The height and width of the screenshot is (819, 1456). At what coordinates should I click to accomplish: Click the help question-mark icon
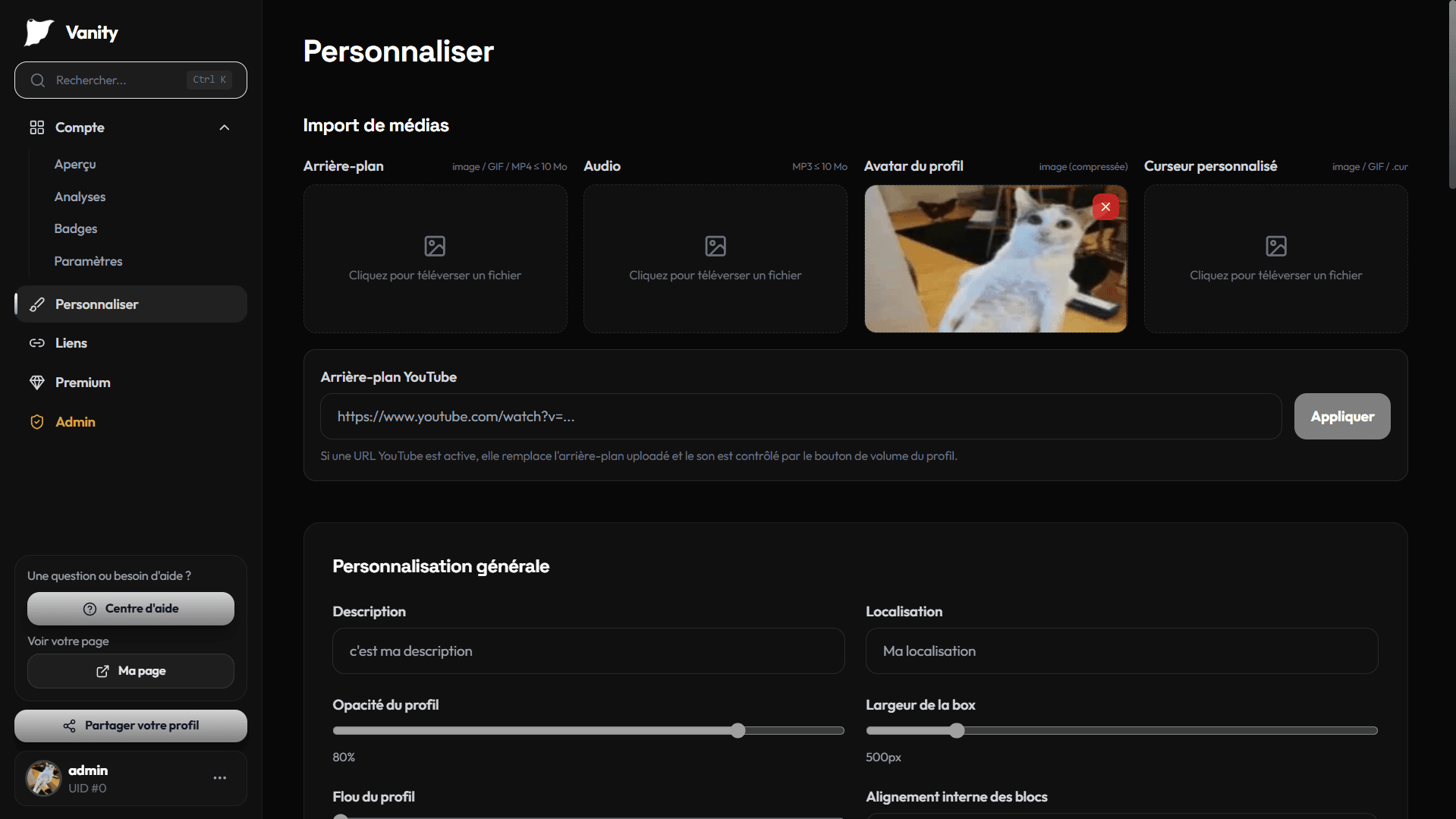click(90, 609)
